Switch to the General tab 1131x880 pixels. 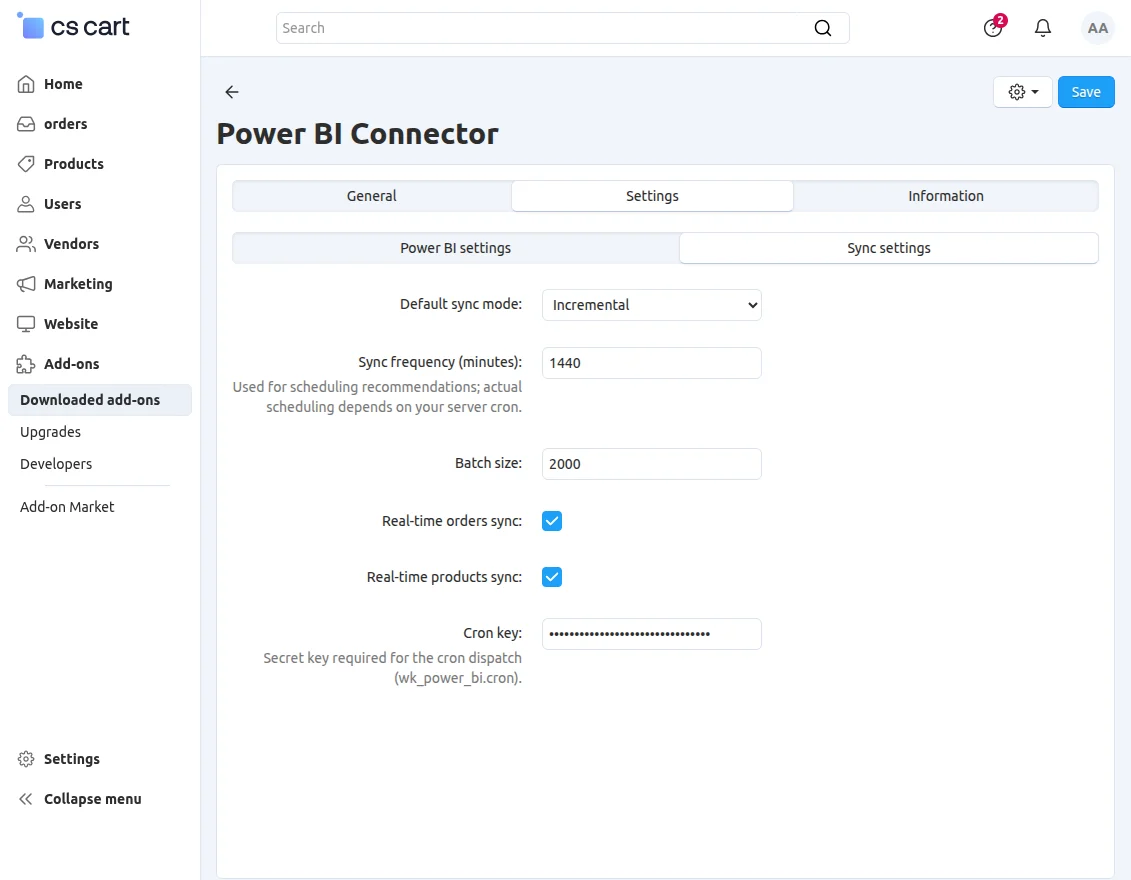(x=371, y=196)
